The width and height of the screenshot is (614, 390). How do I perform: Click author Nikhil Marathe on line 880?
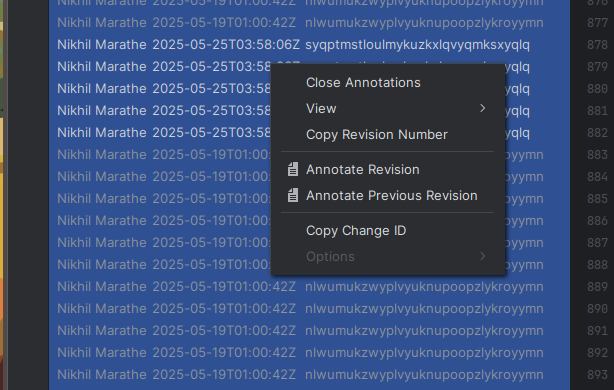click(102, 88)
